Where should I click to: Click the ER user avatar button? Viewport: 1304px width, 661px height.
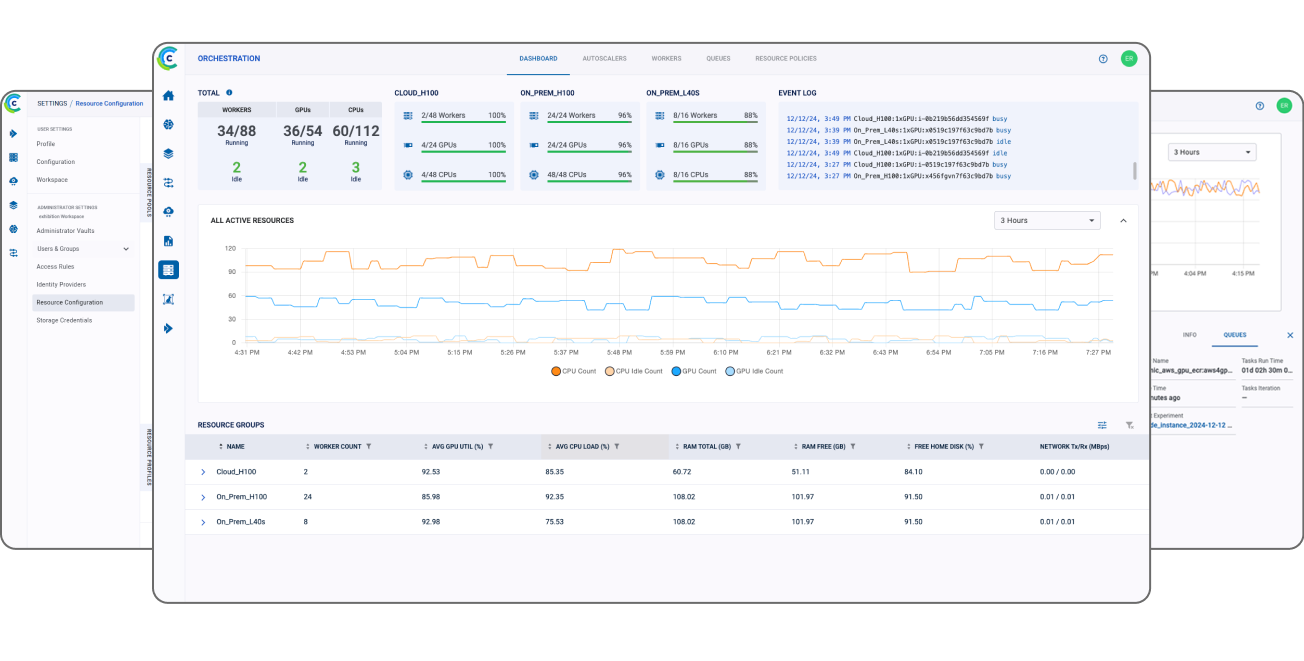(1129, 58)
